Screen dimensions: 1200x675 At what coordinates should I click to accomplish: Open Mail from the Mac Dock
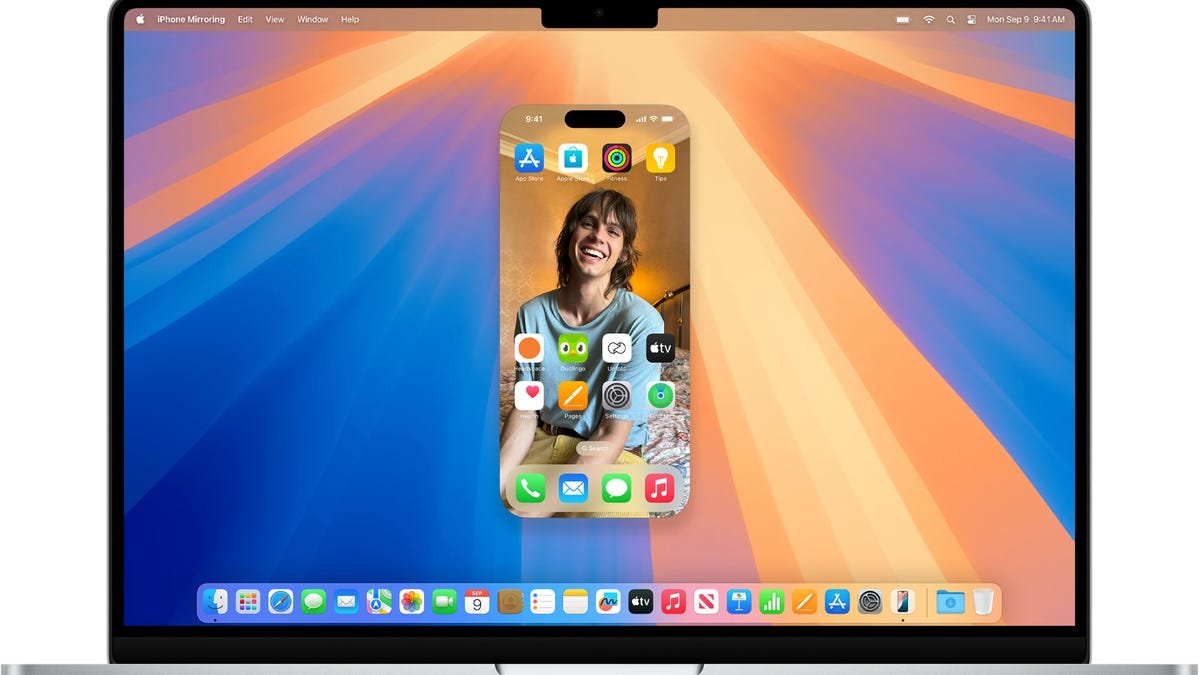(x=346, y=601)
